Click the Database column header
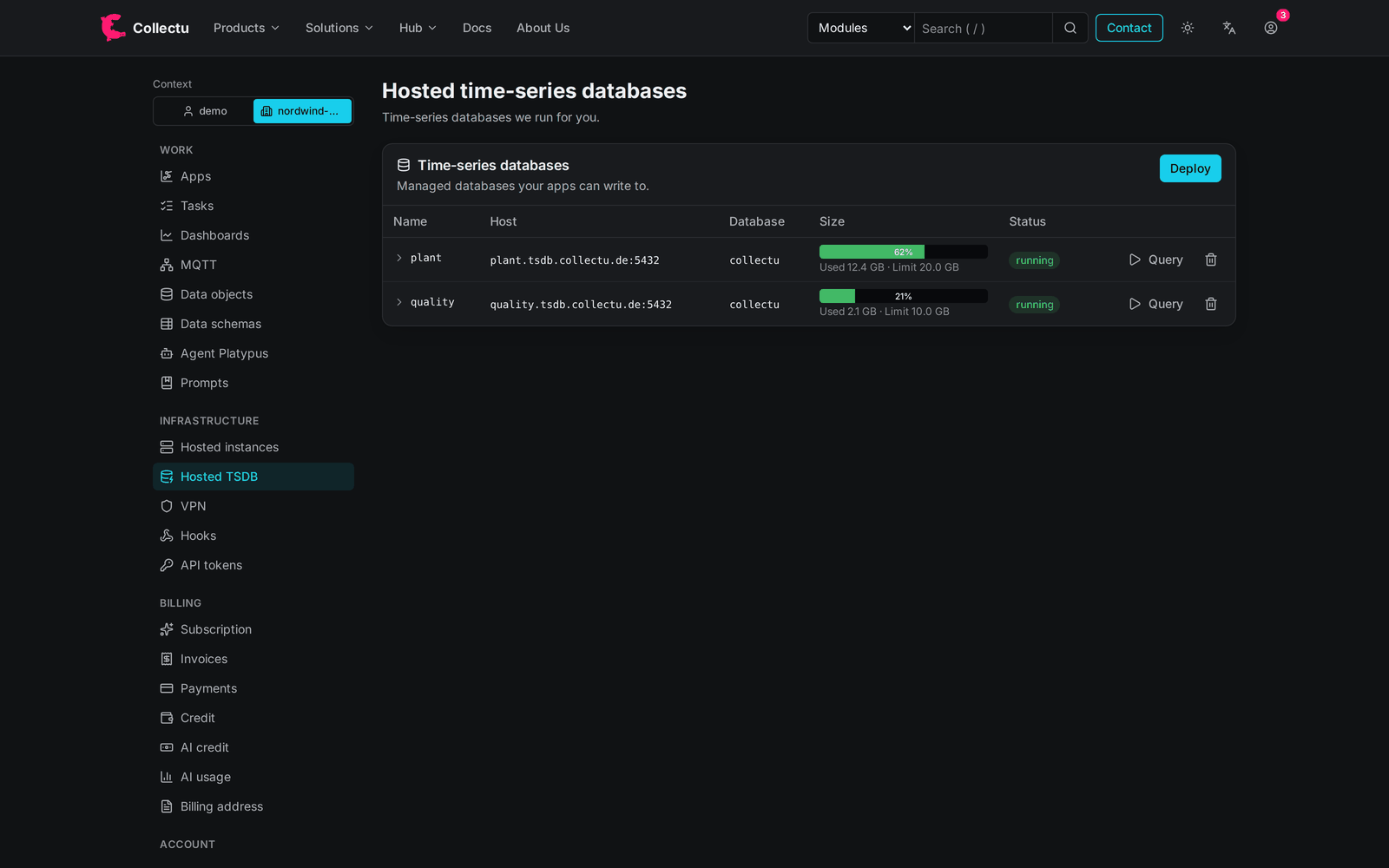Image resolution: width=1389 pixels, height=868 pixels. 757,221
